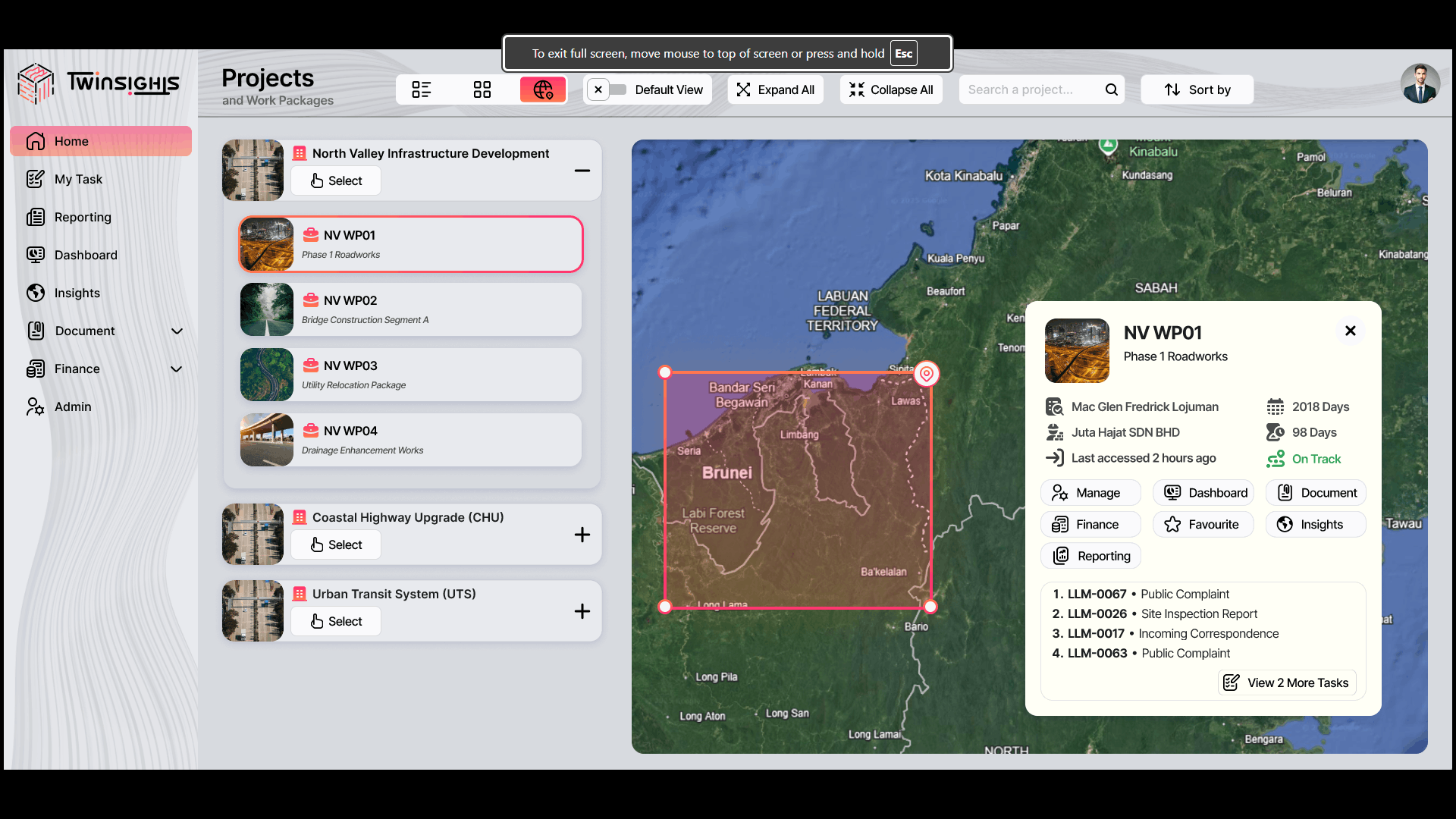Collapse North Valley Infrastructure Development project
Screen dimensions: 1456x819
click(x=582, y=171)
